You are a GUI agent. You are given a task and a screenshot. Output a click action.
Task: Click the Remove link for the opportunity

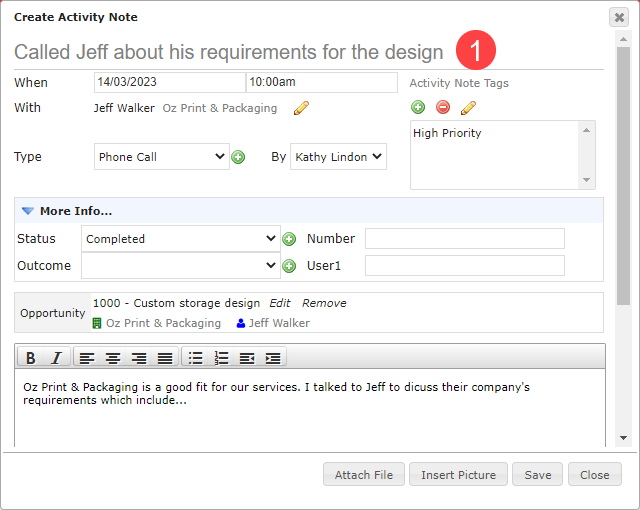click(324, 303)
